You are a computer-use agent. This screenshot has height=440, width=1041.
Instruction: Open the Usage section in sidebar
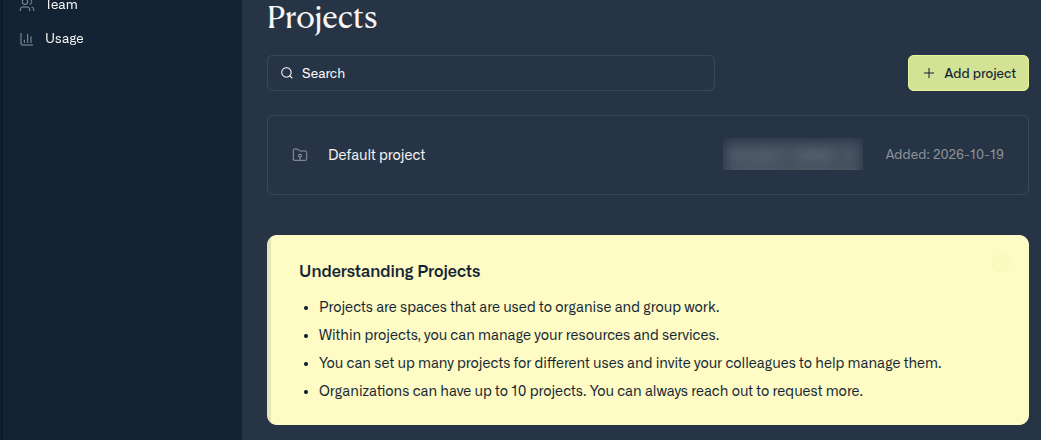(x=64, y=38)
